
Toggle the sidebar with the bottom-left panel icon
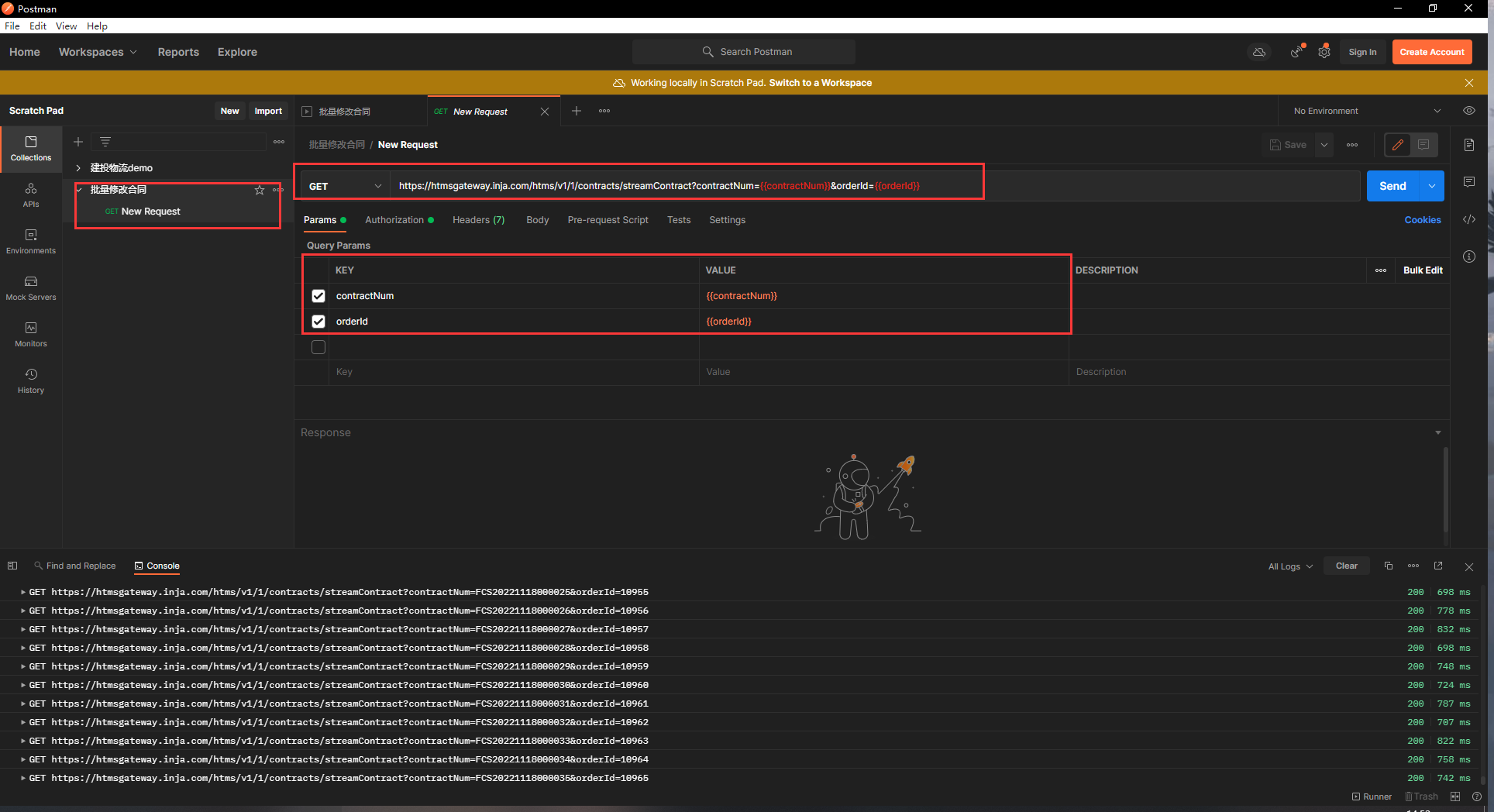pos(12,566)
